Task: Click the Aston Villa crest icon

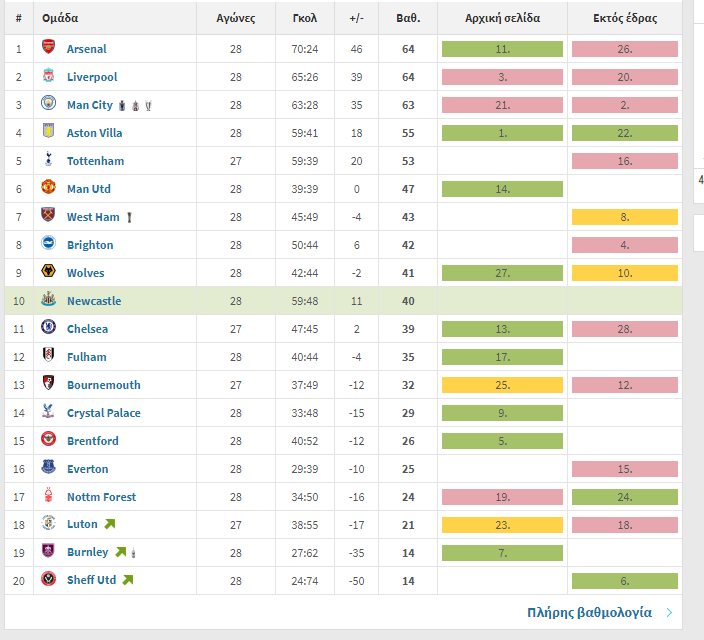Action: click(x=48, y=132)
